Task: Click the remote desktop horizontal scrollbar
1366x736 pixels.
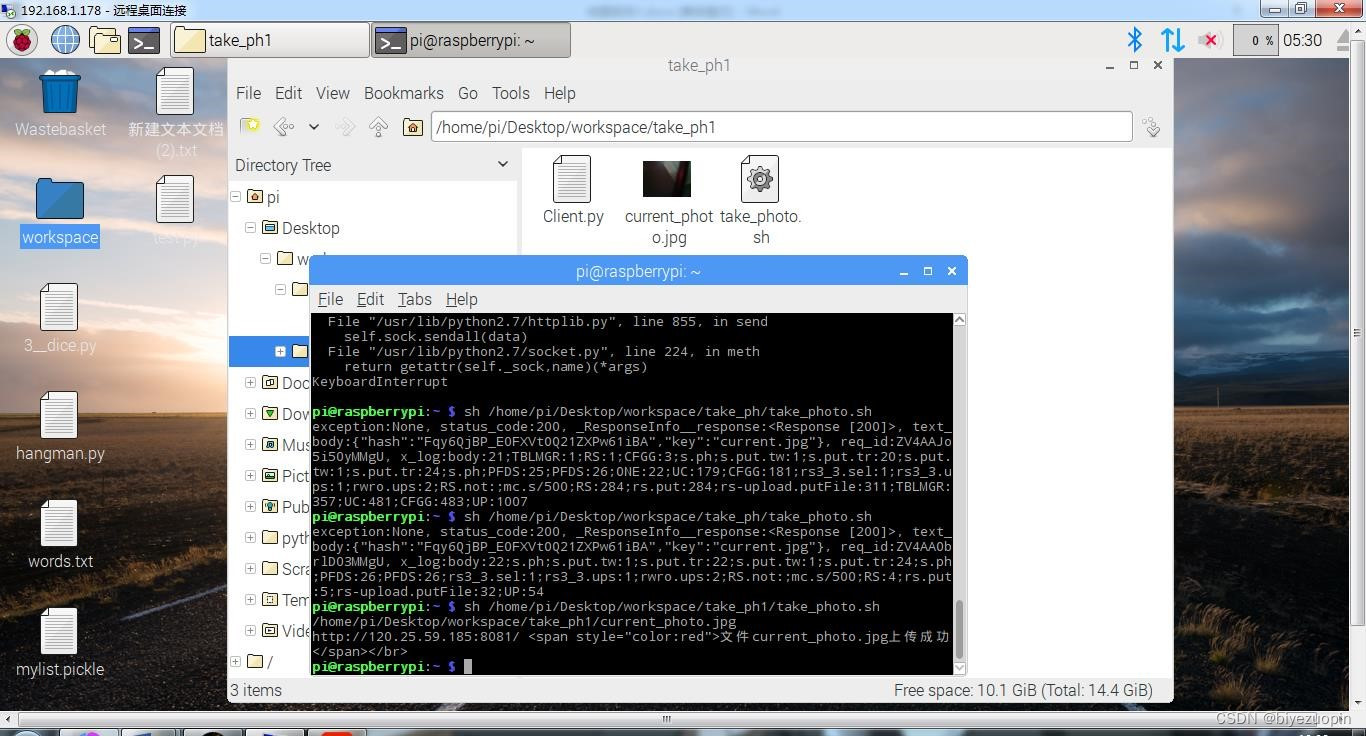Action: 666,718
